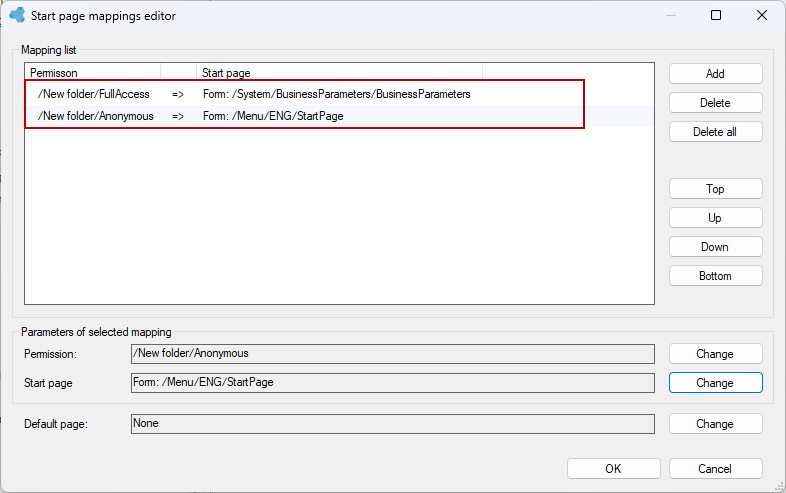Screen dimensions: 786x493
Task: Cancel the mappings editor dialog
Action: [x=715, y=468]
